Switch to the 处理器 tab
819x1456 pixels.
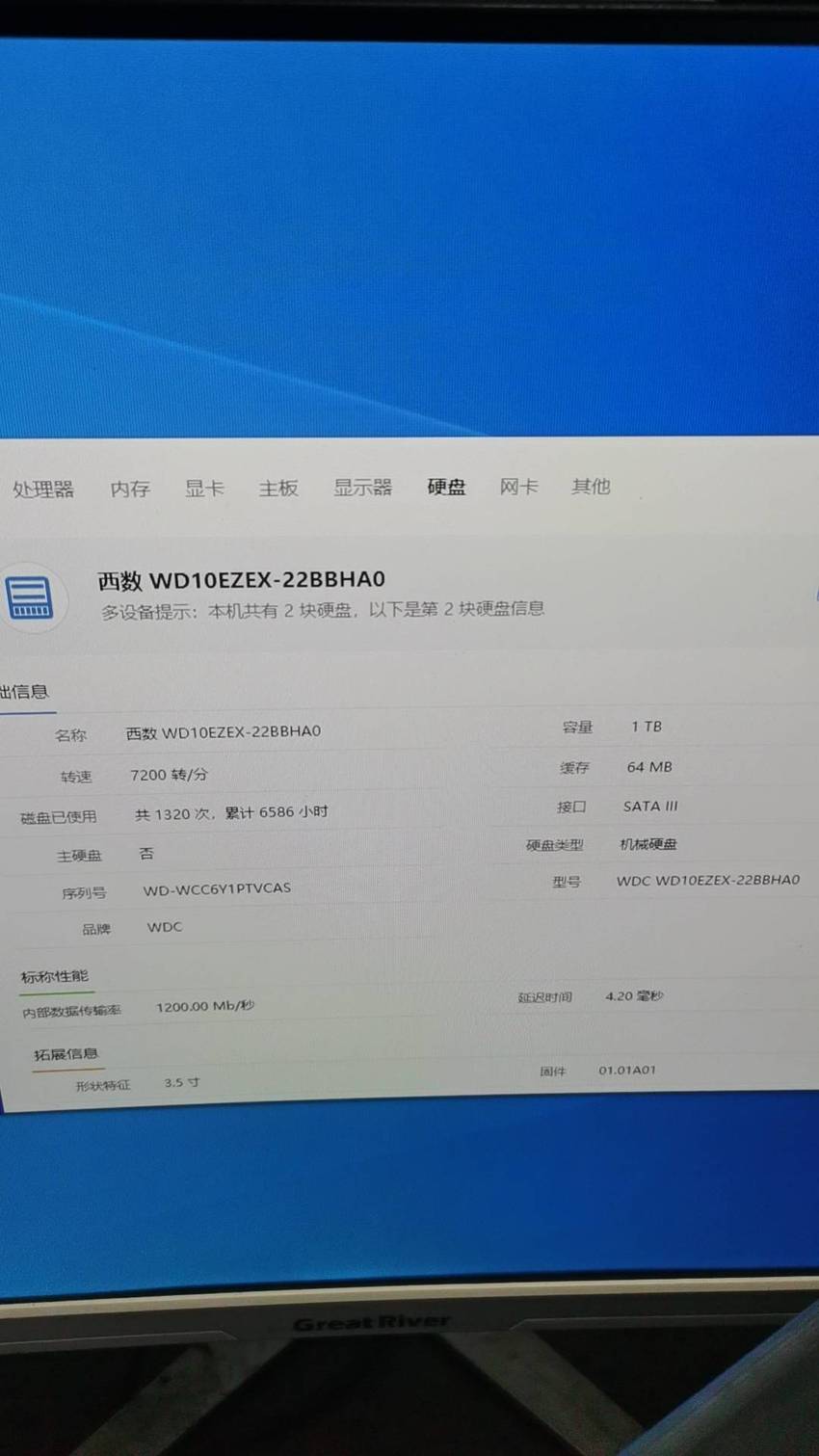click(x=43, y=490)
